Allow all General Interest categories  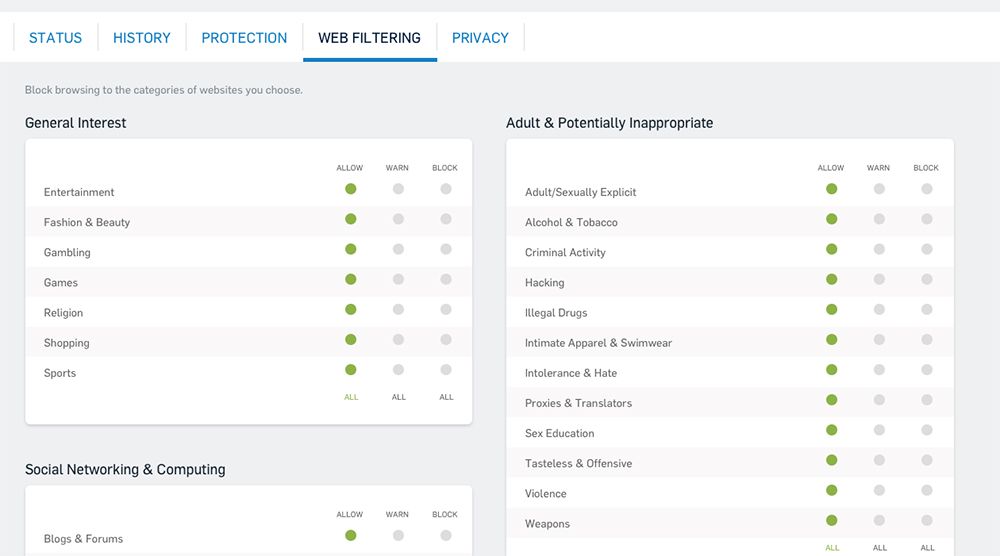[351, 397]
